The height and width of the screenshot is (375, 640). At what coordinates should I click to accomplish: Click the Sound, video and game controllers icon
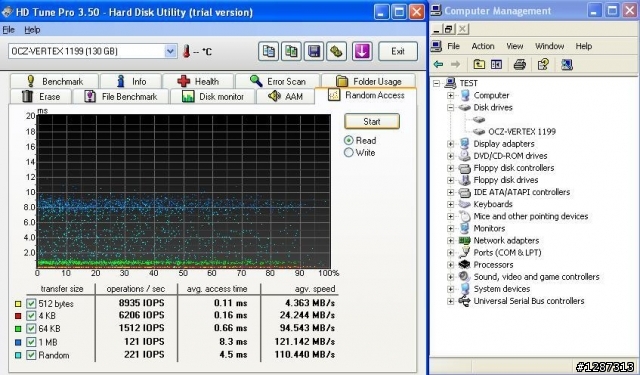pos(464,277)
